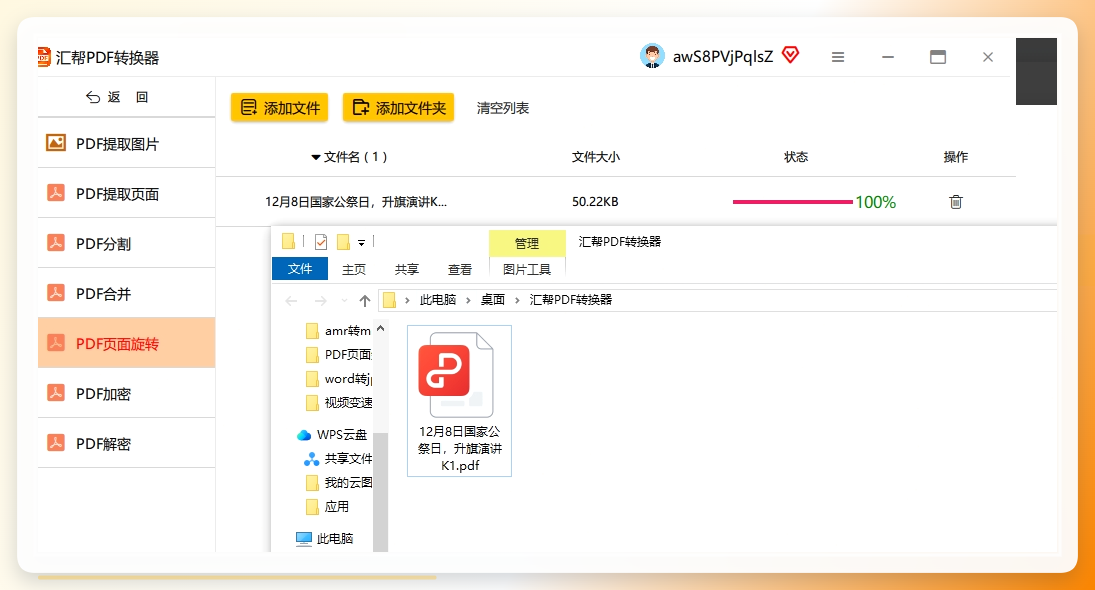Select the 应用 folder in tree
Viewport: 1095px width, 590px height.
pos(328,507)
